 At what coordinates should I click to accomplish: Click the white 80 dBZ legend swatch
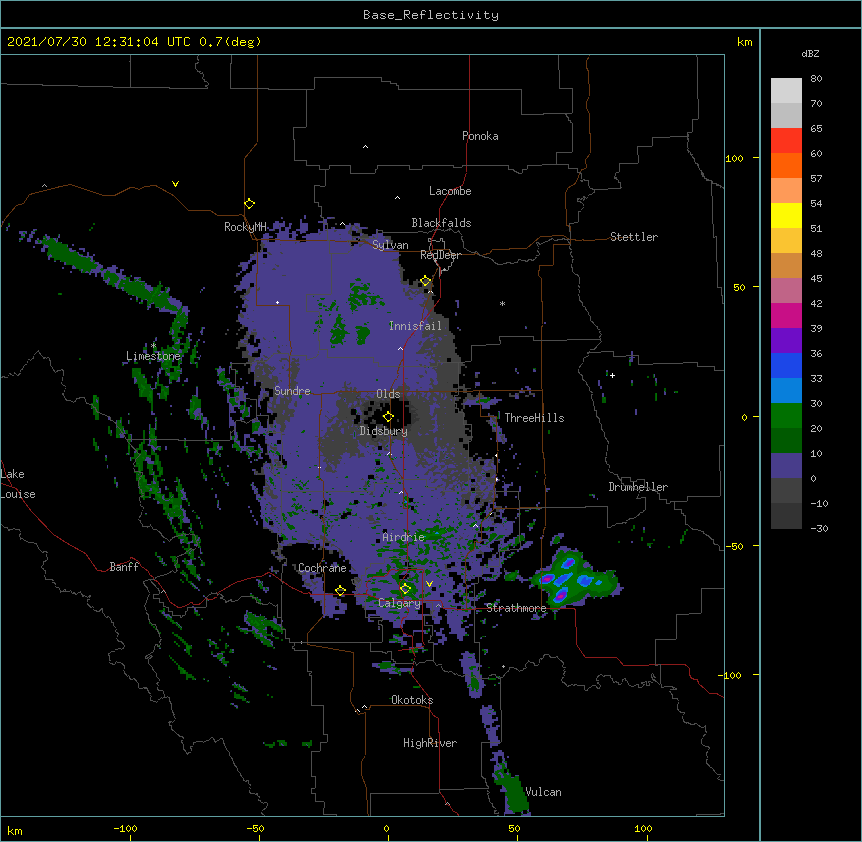point(786,90)
